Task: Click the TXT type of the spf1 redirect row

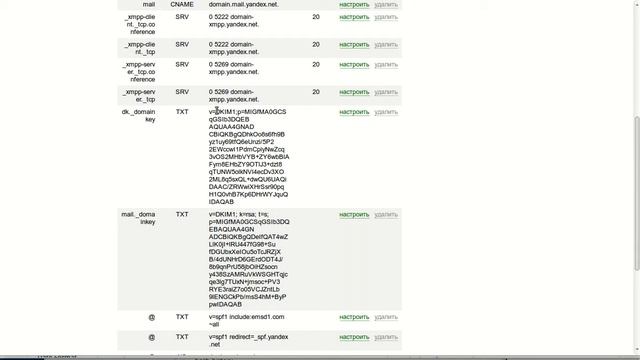Action: [x=182, y=337]
